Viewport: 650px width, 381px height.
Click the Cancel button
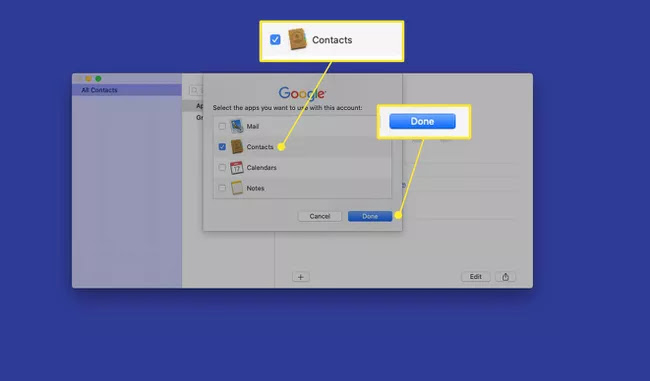[x=320, y=216]
